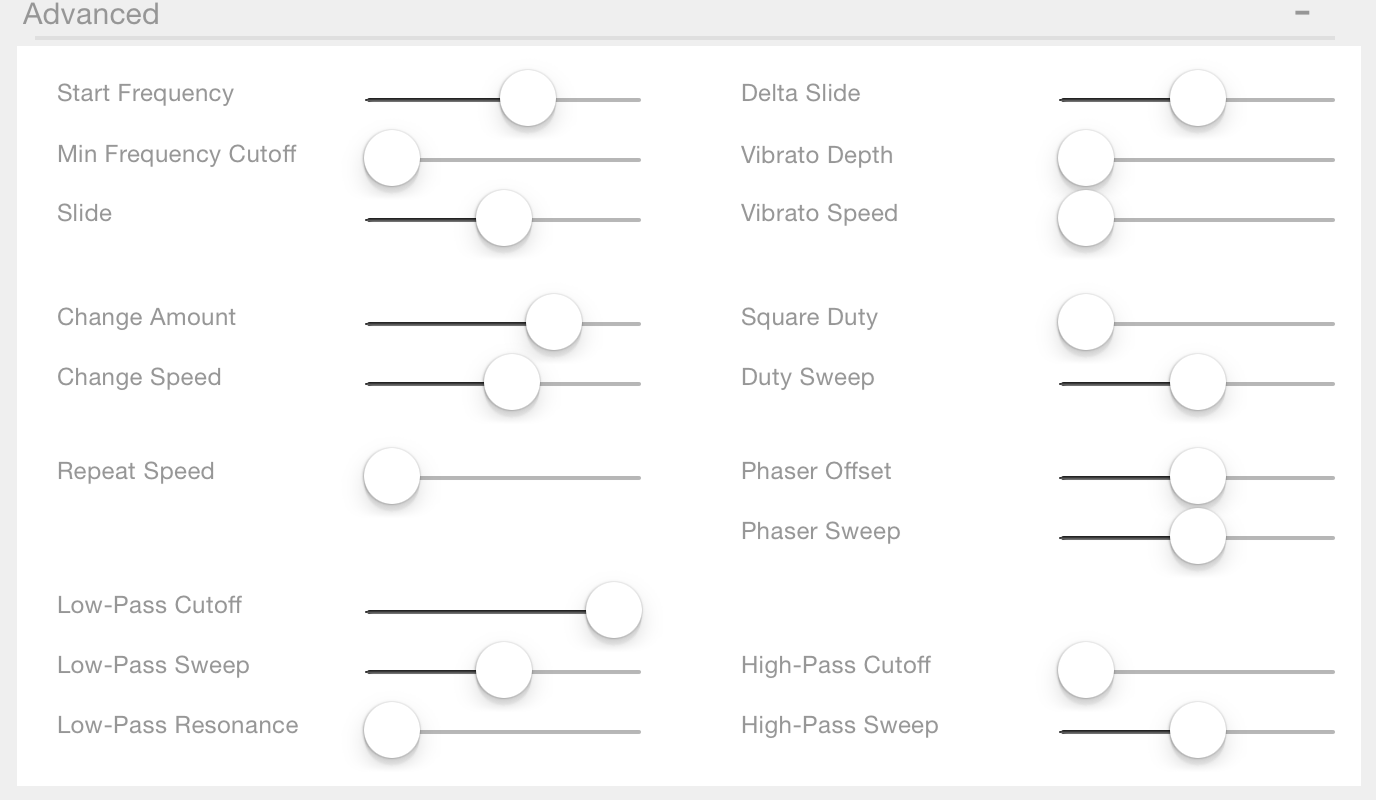Click the Repeat Speed slider knob
The width and height of the screenshot is (1376, 800).
point(392,476)
